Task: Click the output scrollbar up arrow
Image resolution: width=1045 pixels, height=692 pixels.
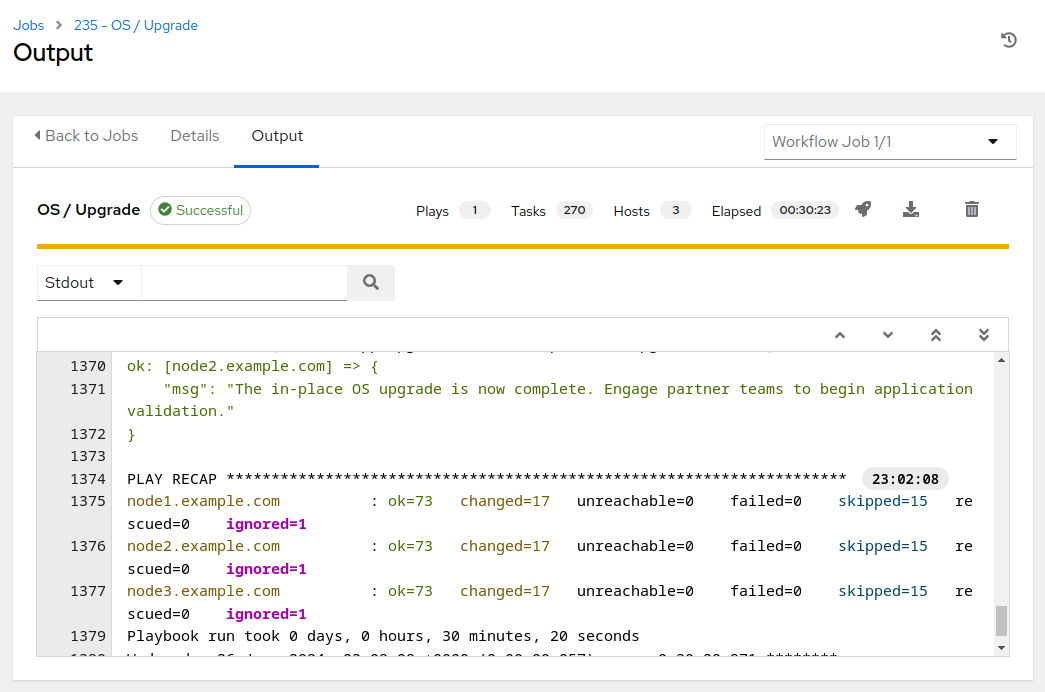Action: click(x=1001, y=360)
